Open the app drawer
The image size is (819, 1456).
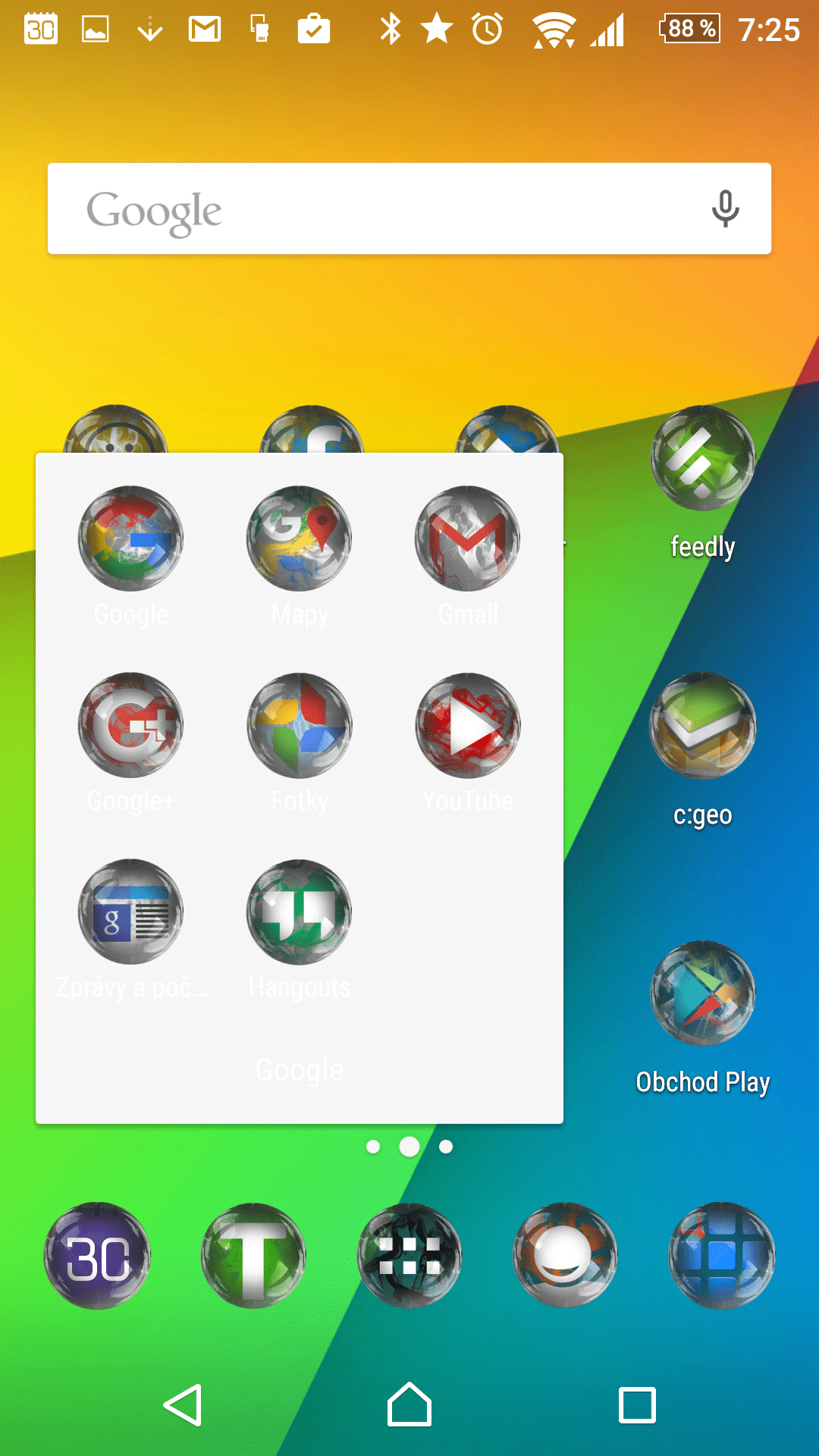click(x=409, y=1256)
